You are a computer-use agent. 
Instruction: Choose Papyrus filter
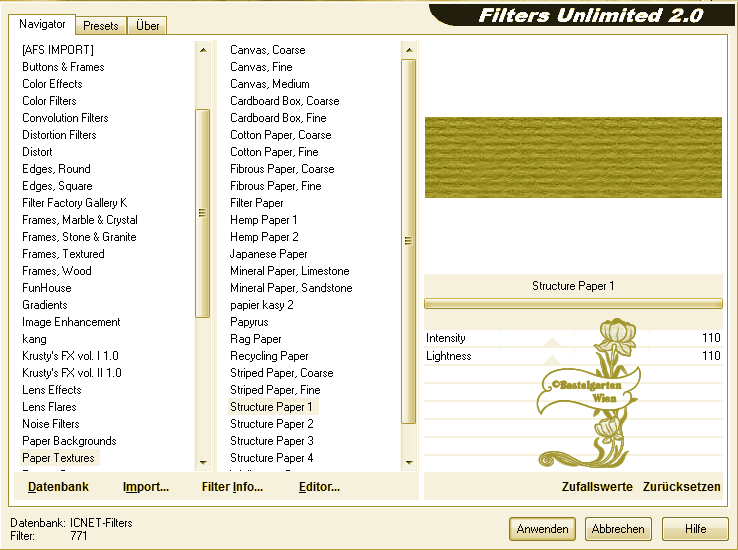249,322
